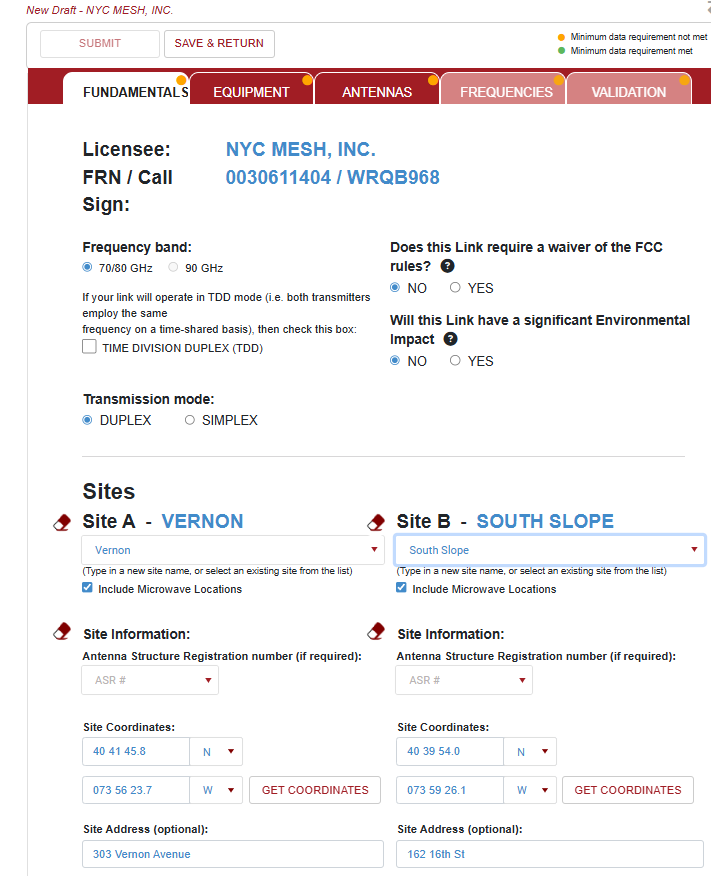The height and width of the screenshot is (876, 711).
Task: Open help icon for FCC waiver question
Action: click(448, 266)
